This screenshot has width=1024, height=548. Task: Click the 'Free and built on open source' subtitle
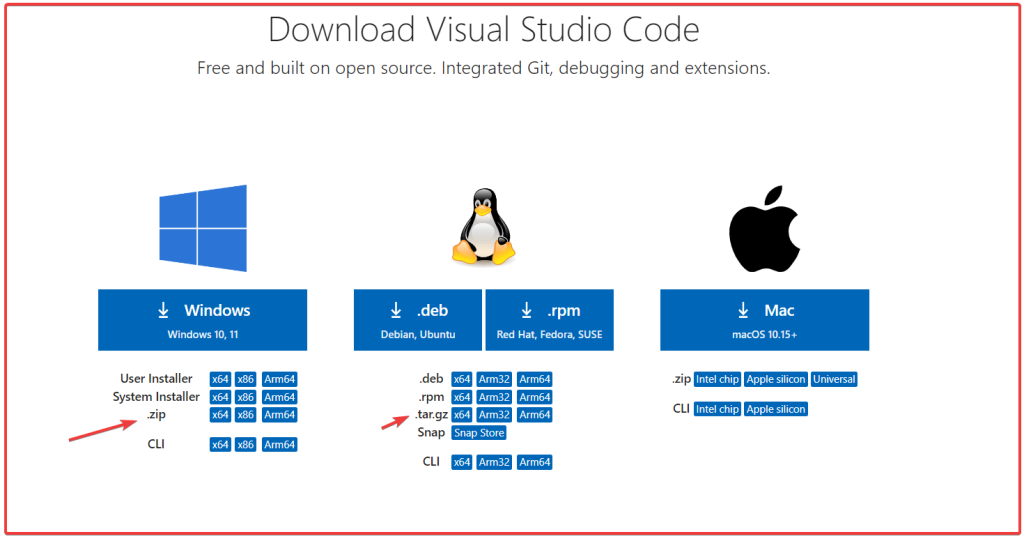[x=484, y=68]
